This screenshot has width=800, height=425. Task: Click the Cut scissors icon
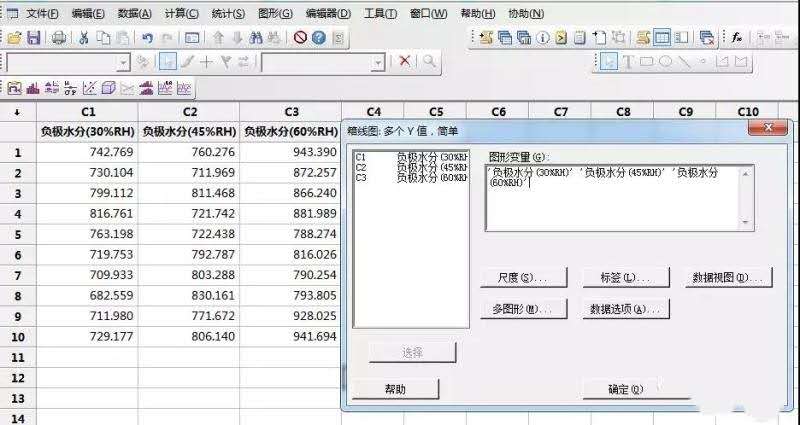(84, 37)
